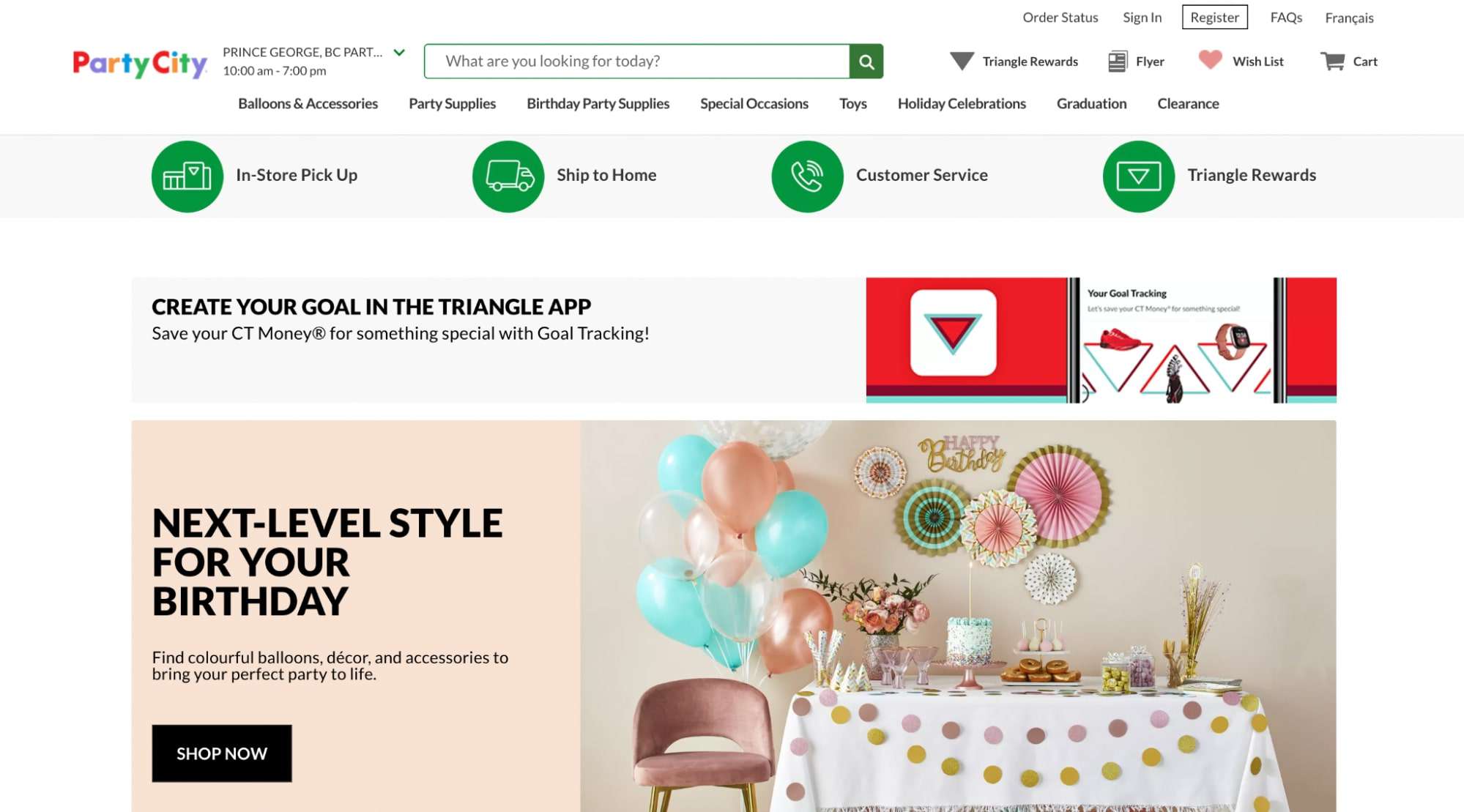Open the Holiday Celebrations menu
The height and width of the screenshot is (812, 1464).
point(962,104)
